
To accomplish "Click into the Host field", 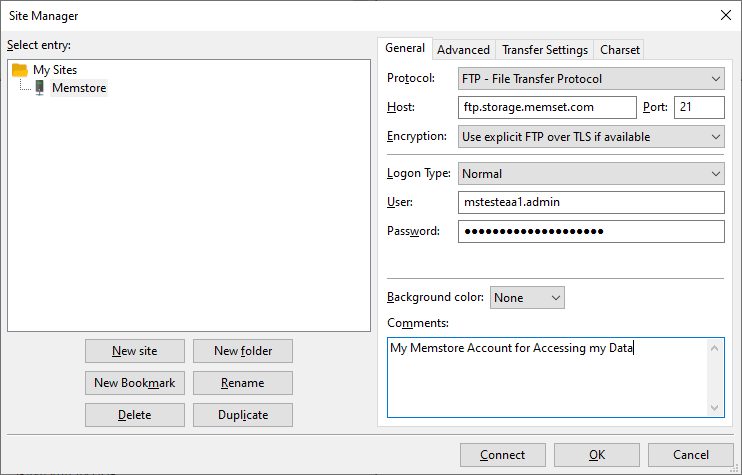I will click(547, 107).
